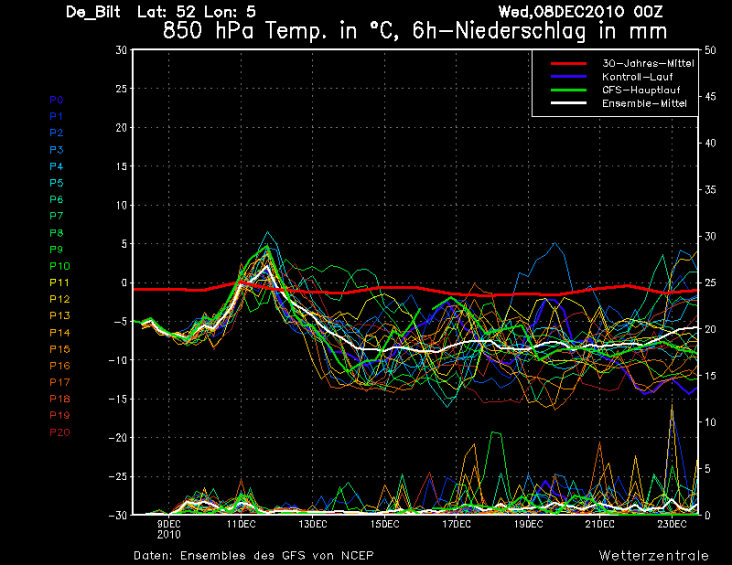Click the 35 precipitation axis label
The width and height of the screenshot is (732, 565).
tap(710, 190)
